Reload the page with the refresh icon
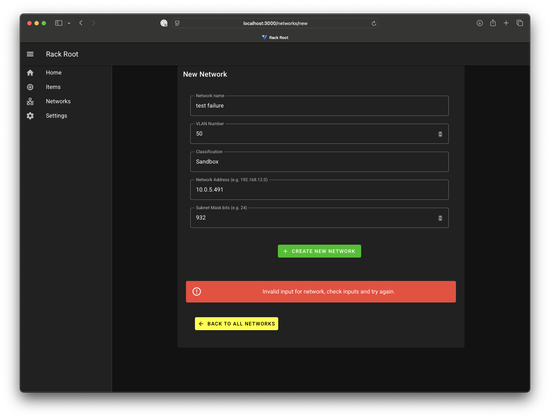Screen dimensions: 550x419 (x=374, y=23)
